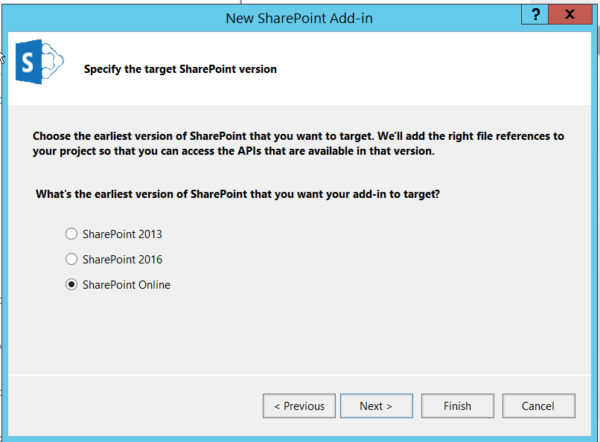Choose the SharePoint 2016 radio button
600x442 pixels.
pyautogui.click(x=70, y=259)
